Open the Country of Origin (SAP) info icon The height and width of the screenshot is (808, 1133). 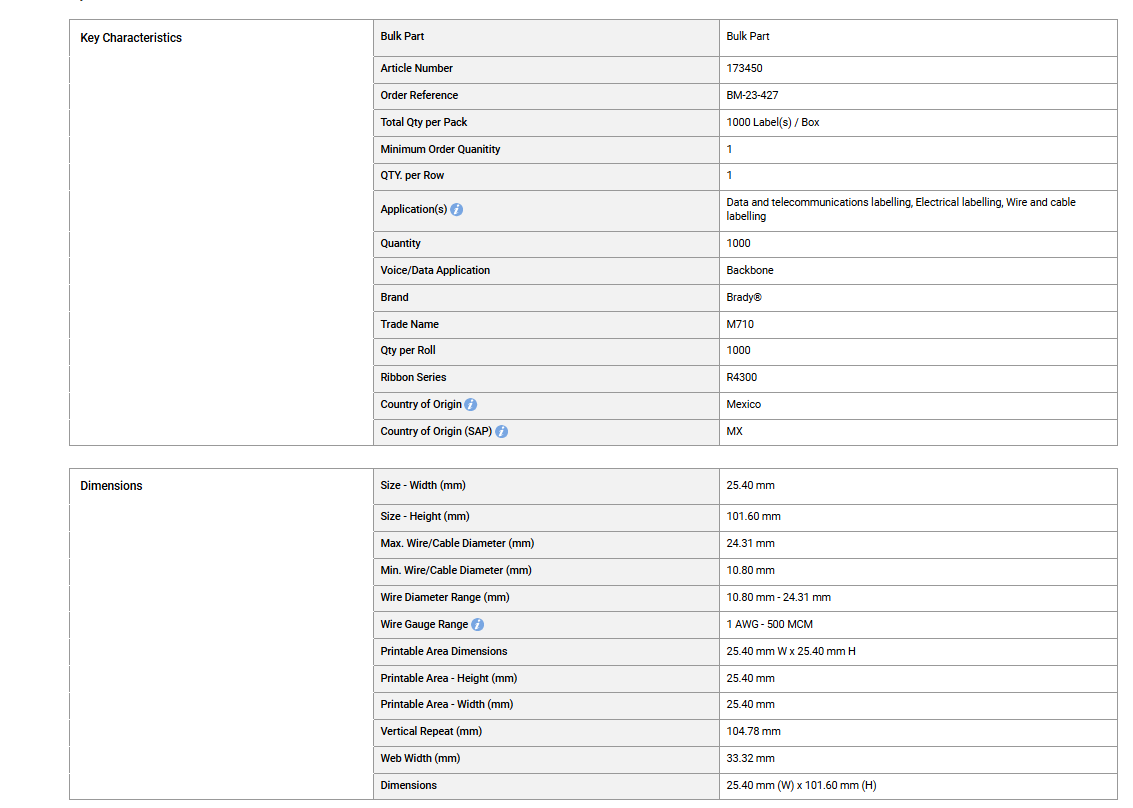coord(501,431)
